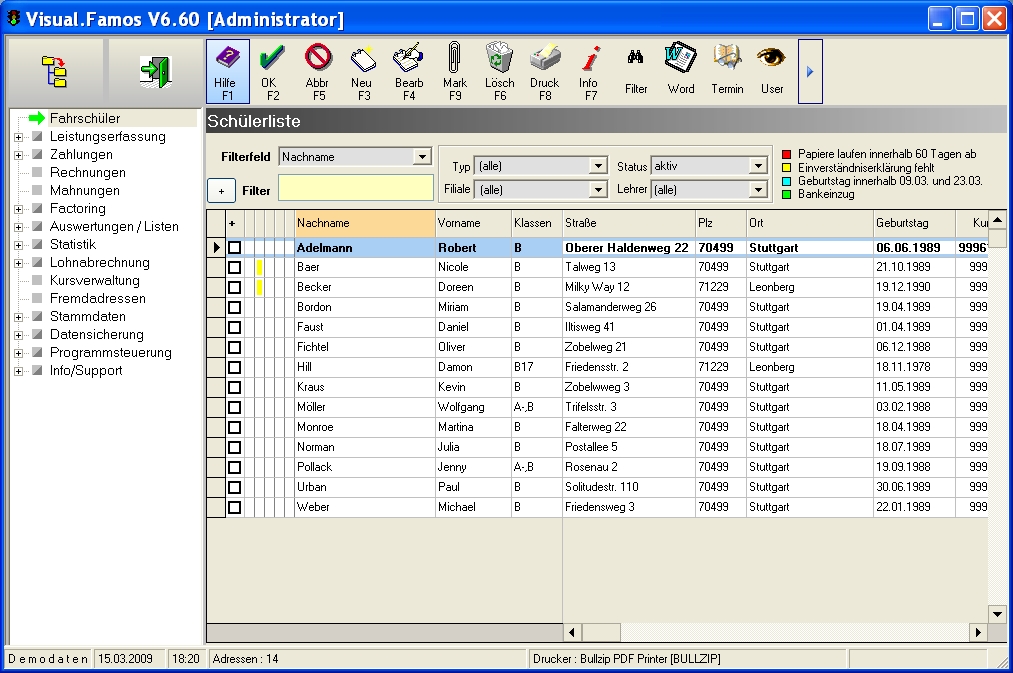Open the Filterfeld Nachname dropdown

click(x=421, y=157)
